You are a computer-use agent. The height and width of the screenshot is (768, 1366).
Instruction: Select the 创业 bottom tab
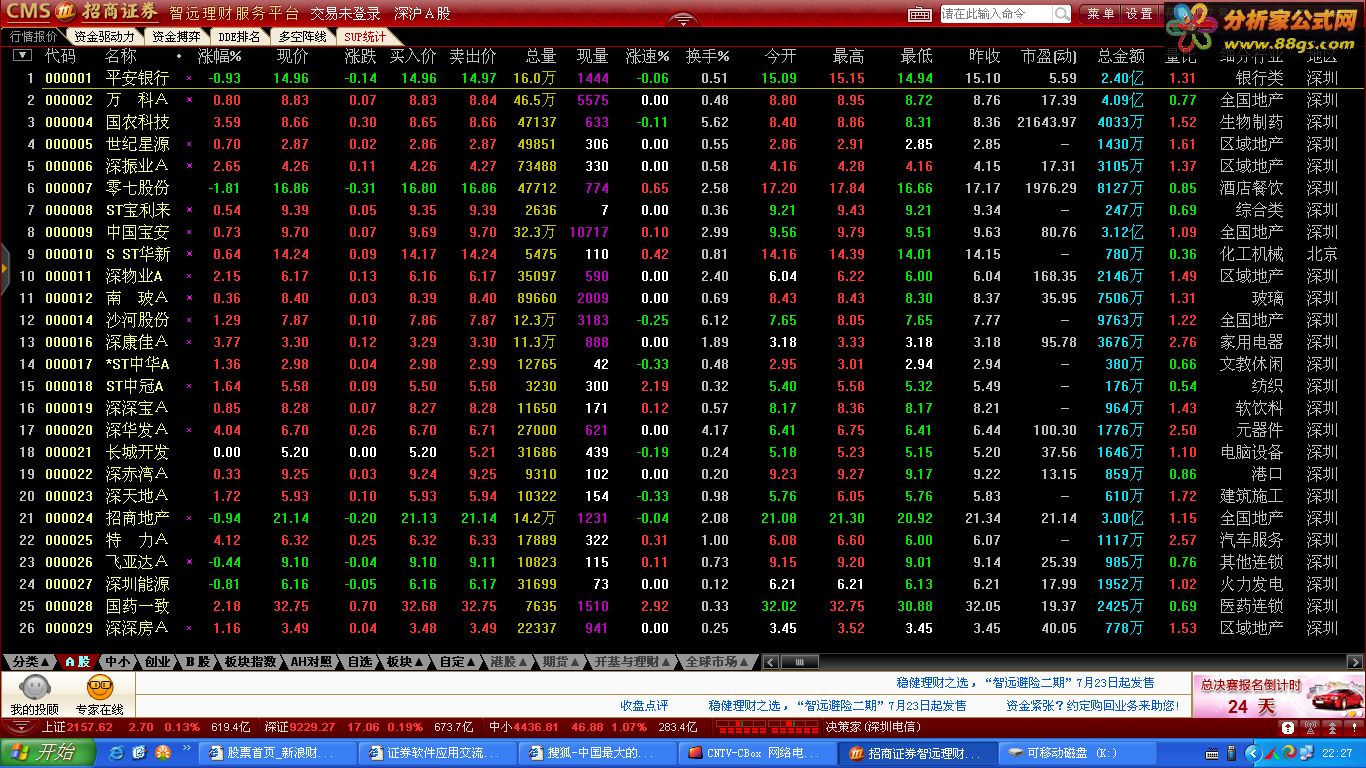(157, 662)
